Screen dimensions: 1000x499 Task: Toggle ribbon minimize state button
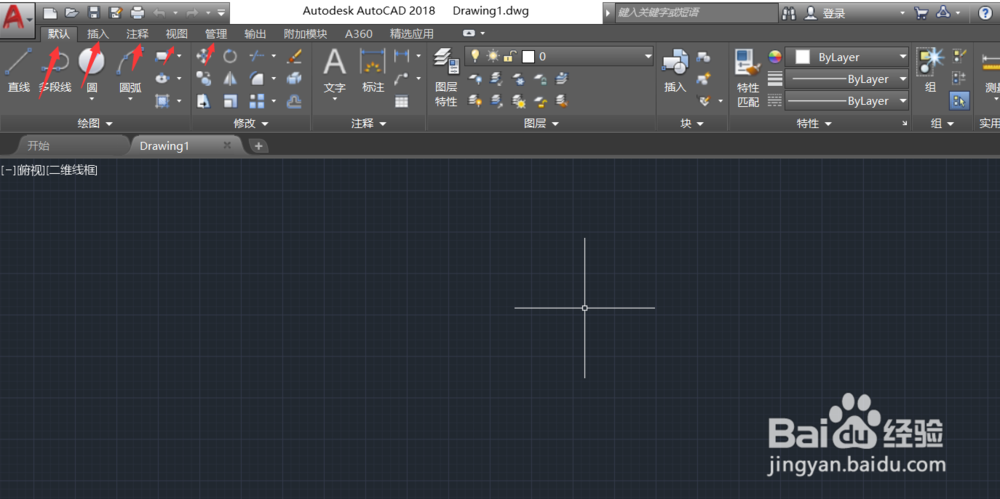click(469, 33)
